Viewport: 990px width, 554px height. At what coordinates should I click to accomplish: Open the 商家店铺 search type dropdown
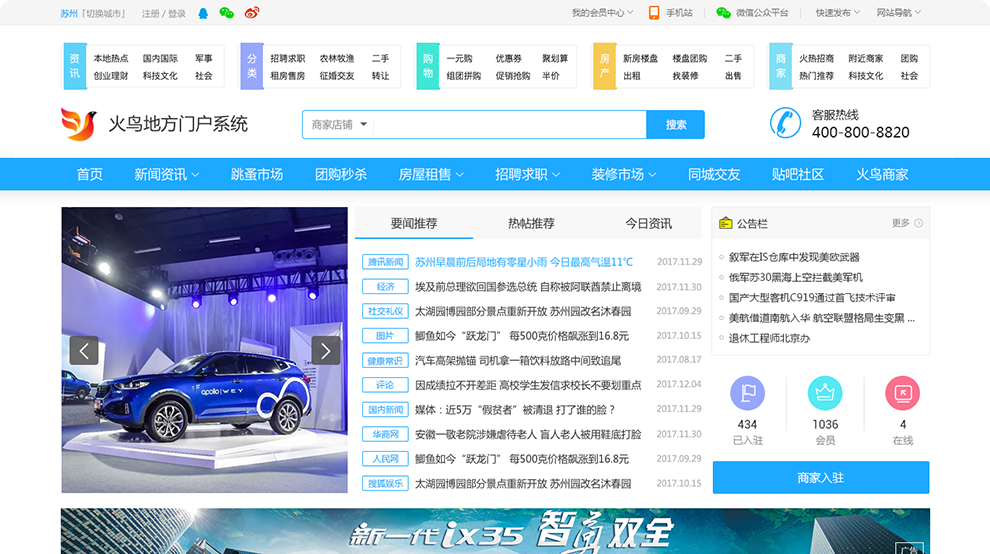coord(339,125)
